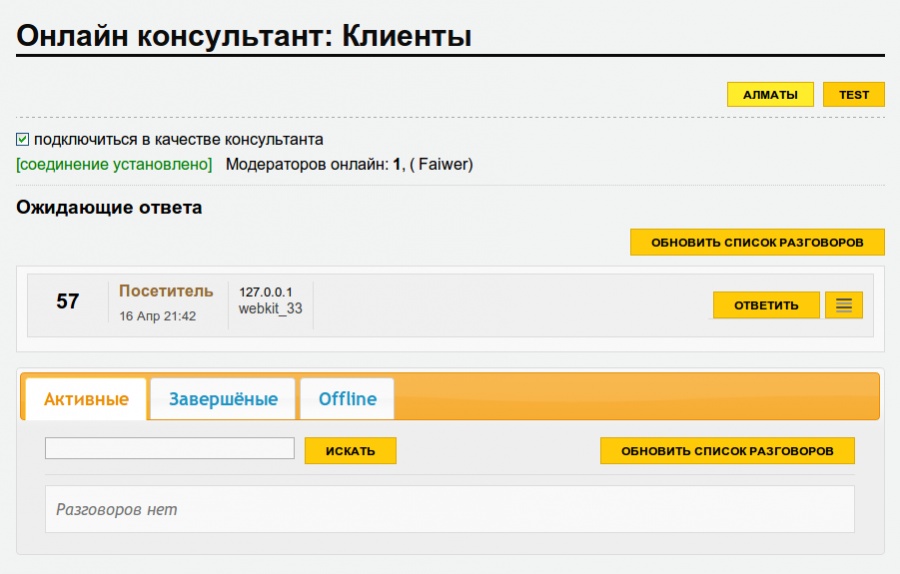Click the conversation number 57

coord(68,301)
